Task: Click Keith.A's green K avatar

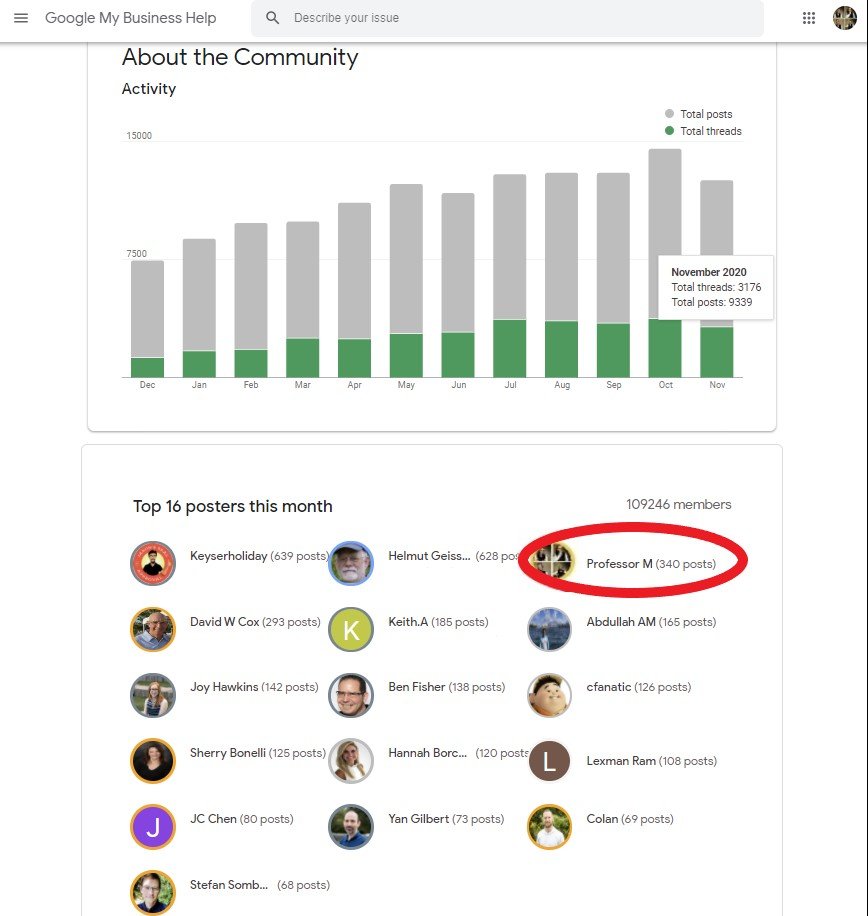Action: pos(351,629)
